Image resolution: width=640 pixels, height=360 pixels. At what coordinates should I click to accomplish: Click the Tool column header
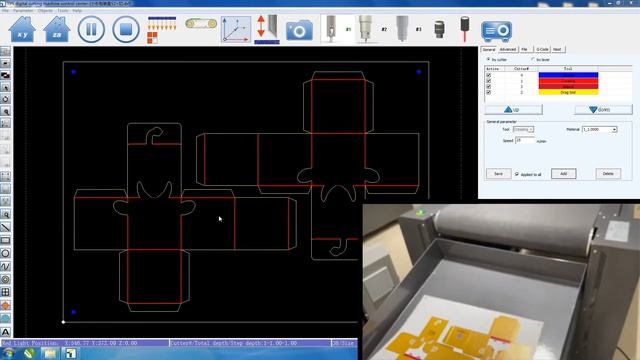[568, 69]
